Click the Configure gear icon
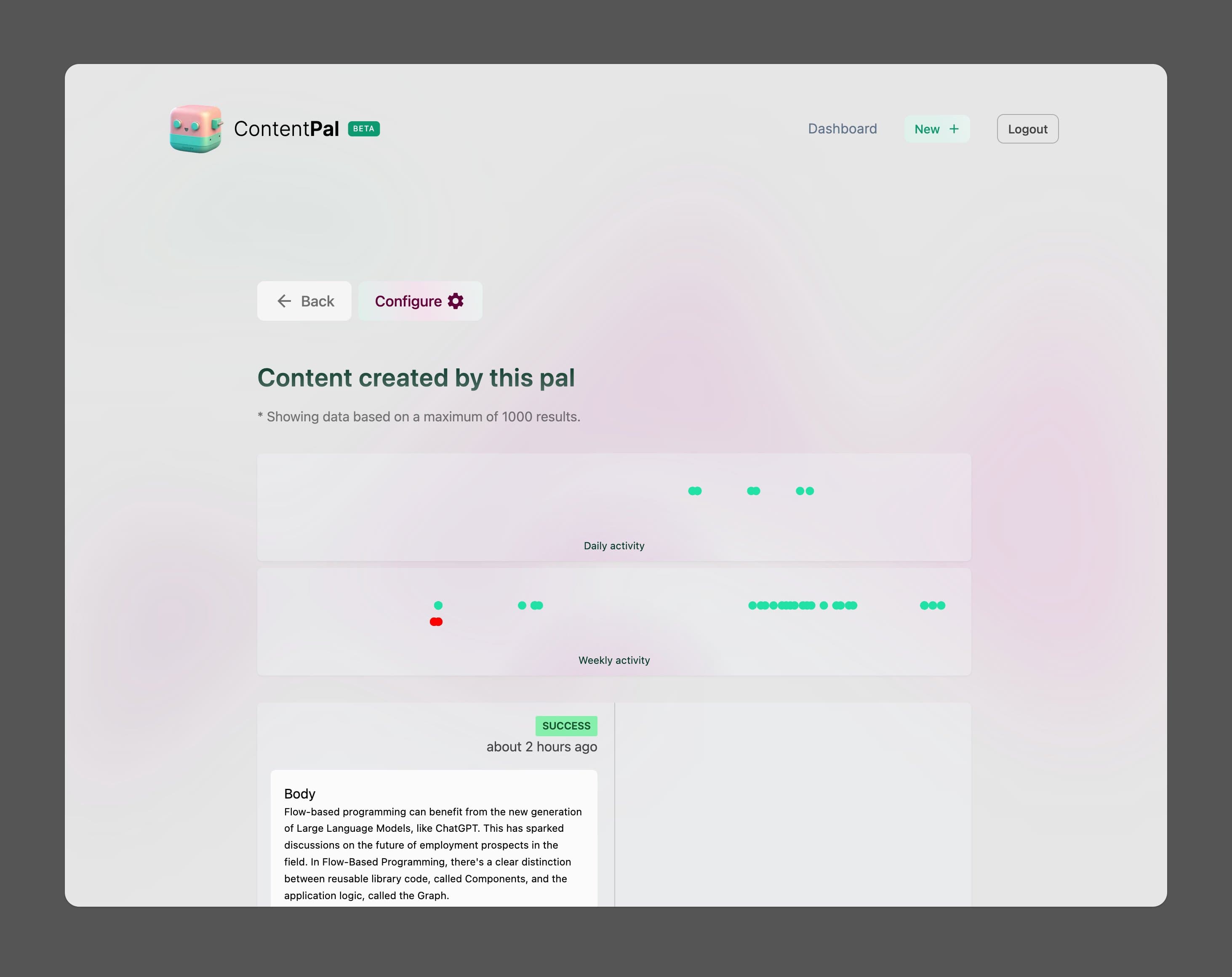 coord(456,300)
